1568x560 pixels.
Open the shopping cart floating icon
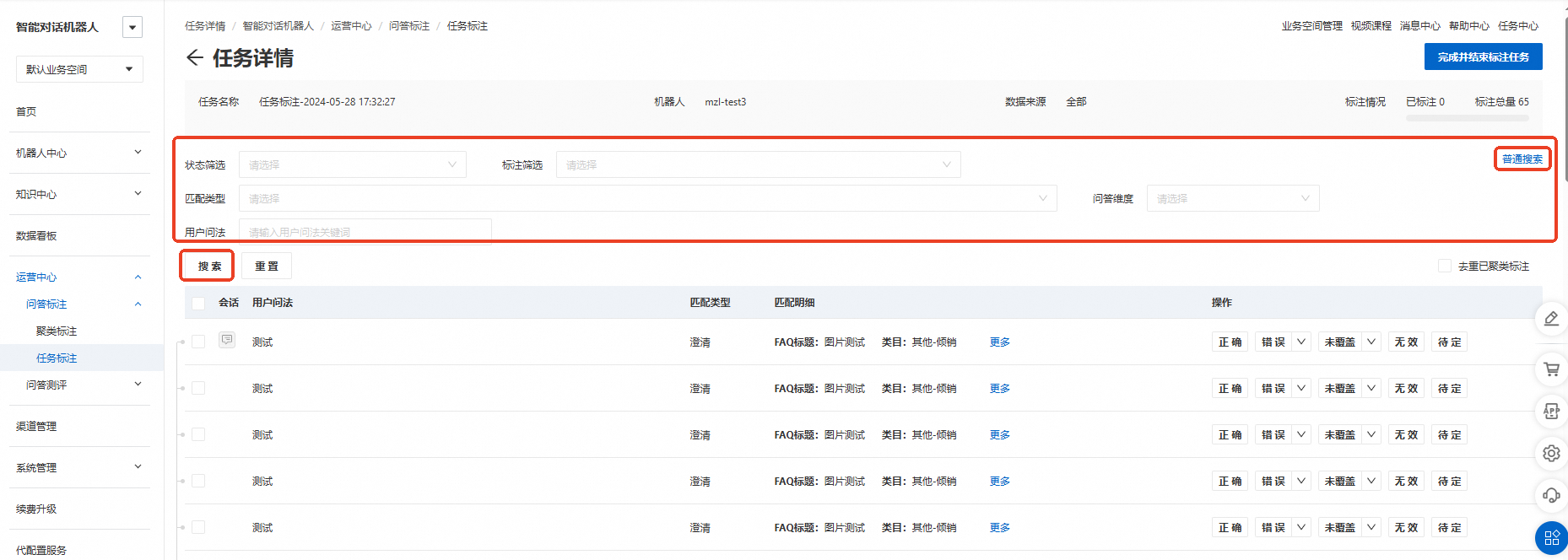click(x=1551, y=369)
